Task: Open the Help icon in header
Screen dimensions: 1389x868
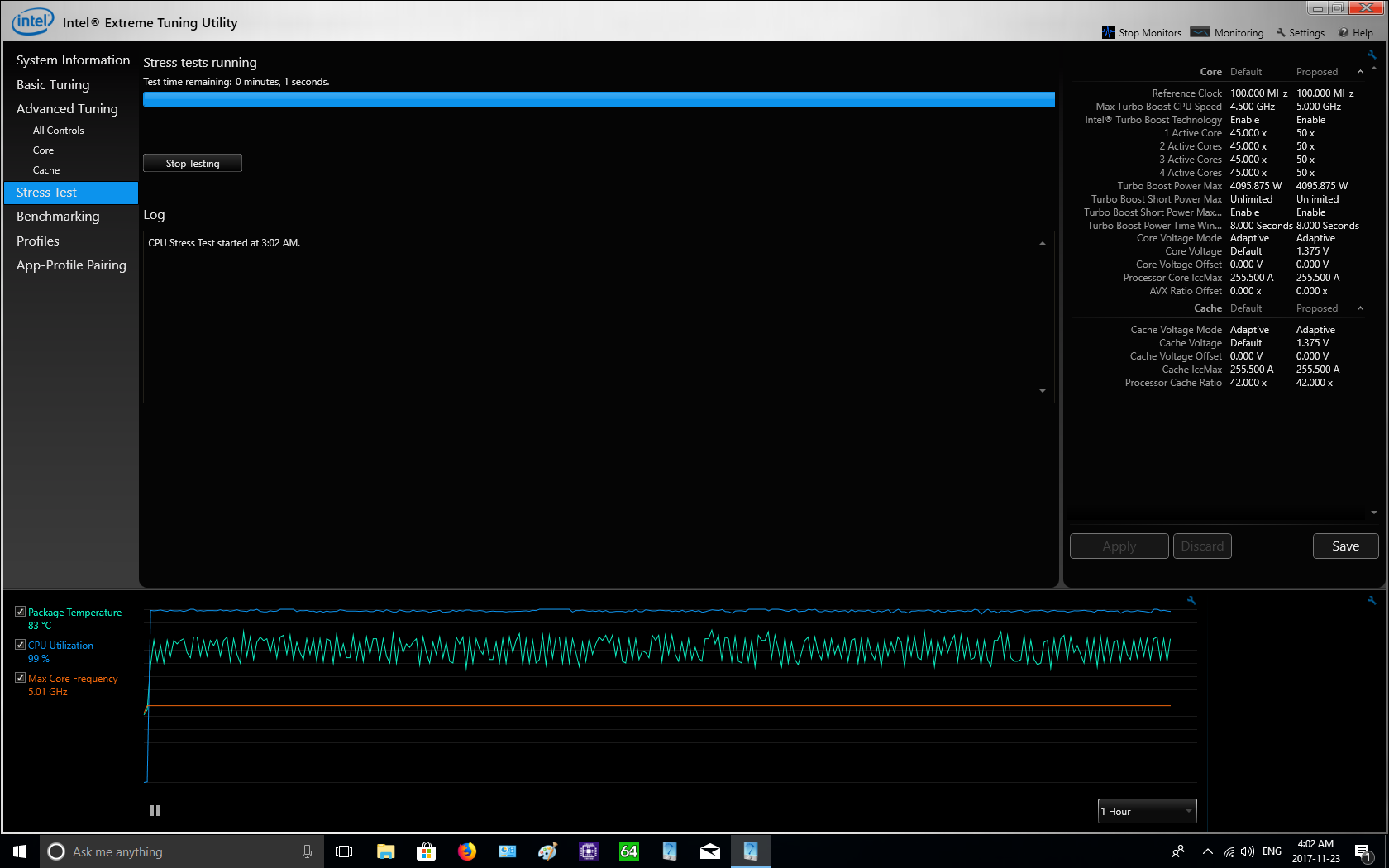Action: (x=1344, y=32)
